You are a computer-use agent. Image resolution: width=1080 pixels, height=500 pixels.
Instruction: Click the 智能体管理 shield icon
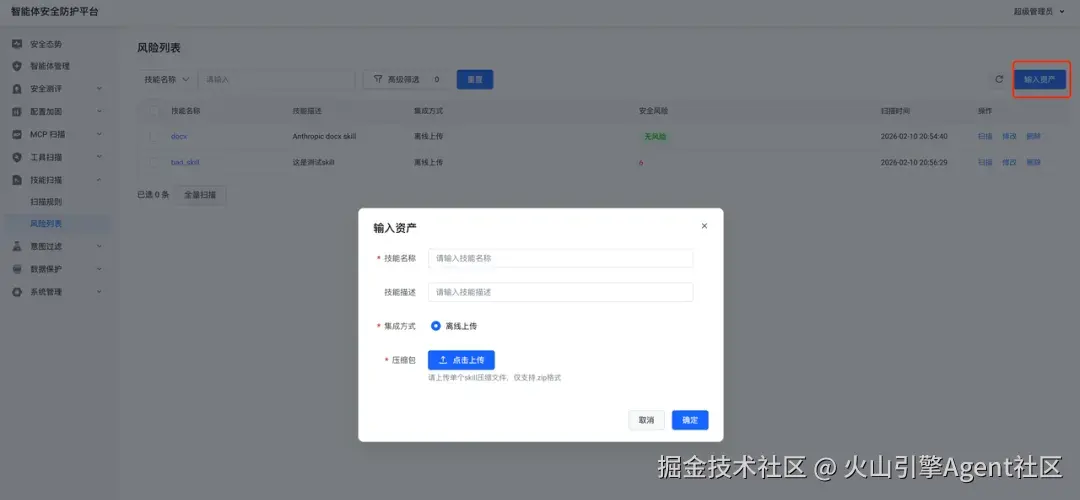point(17,66)
